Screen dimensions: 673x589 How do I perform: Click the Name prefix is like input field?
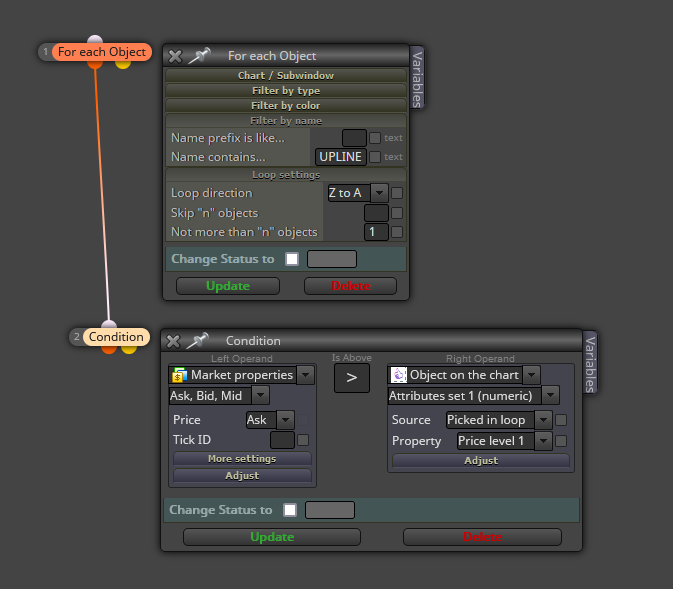tap(354, 138)
